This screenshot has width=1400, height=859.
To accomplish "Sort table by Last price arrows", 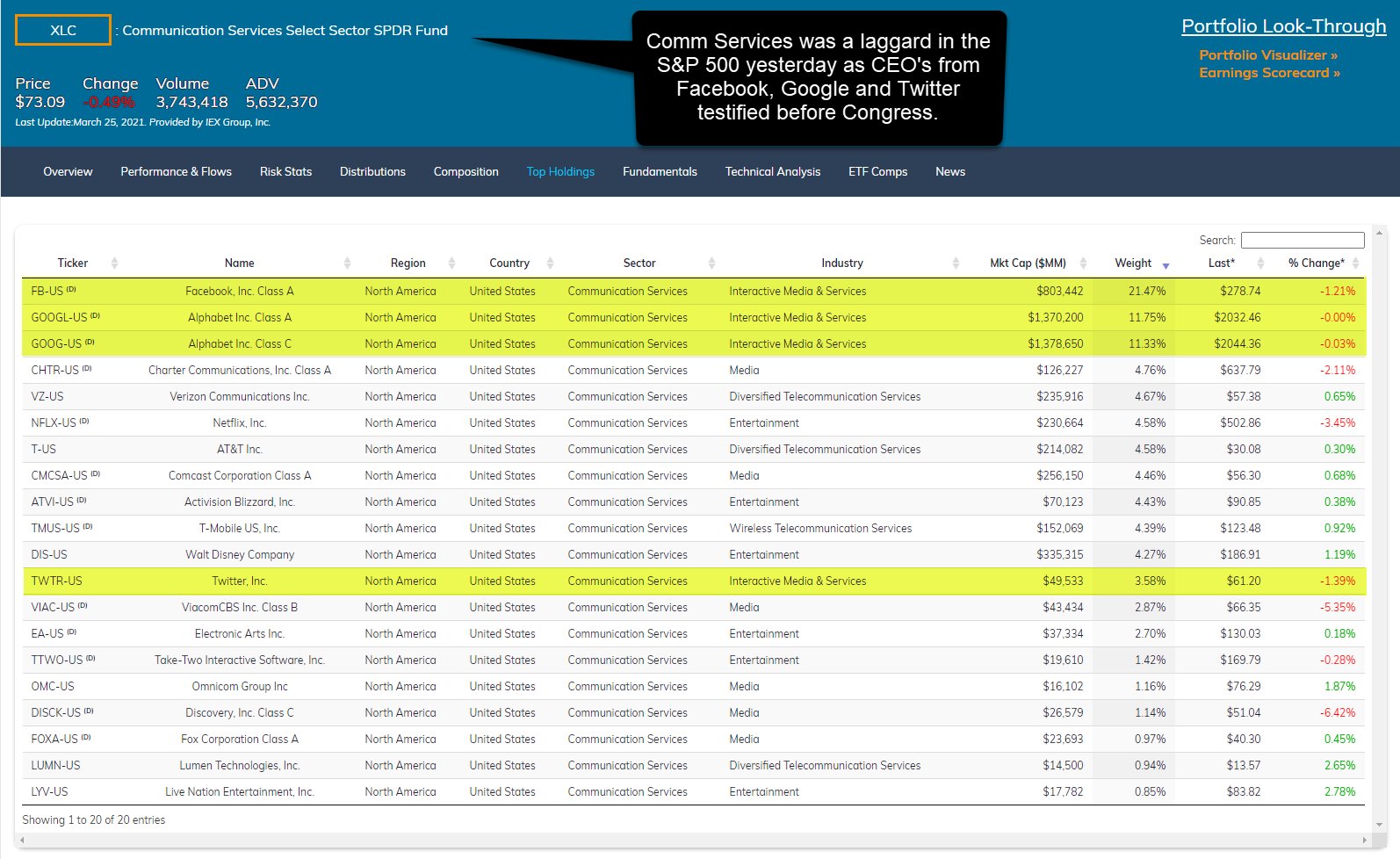I will 1260,263.
